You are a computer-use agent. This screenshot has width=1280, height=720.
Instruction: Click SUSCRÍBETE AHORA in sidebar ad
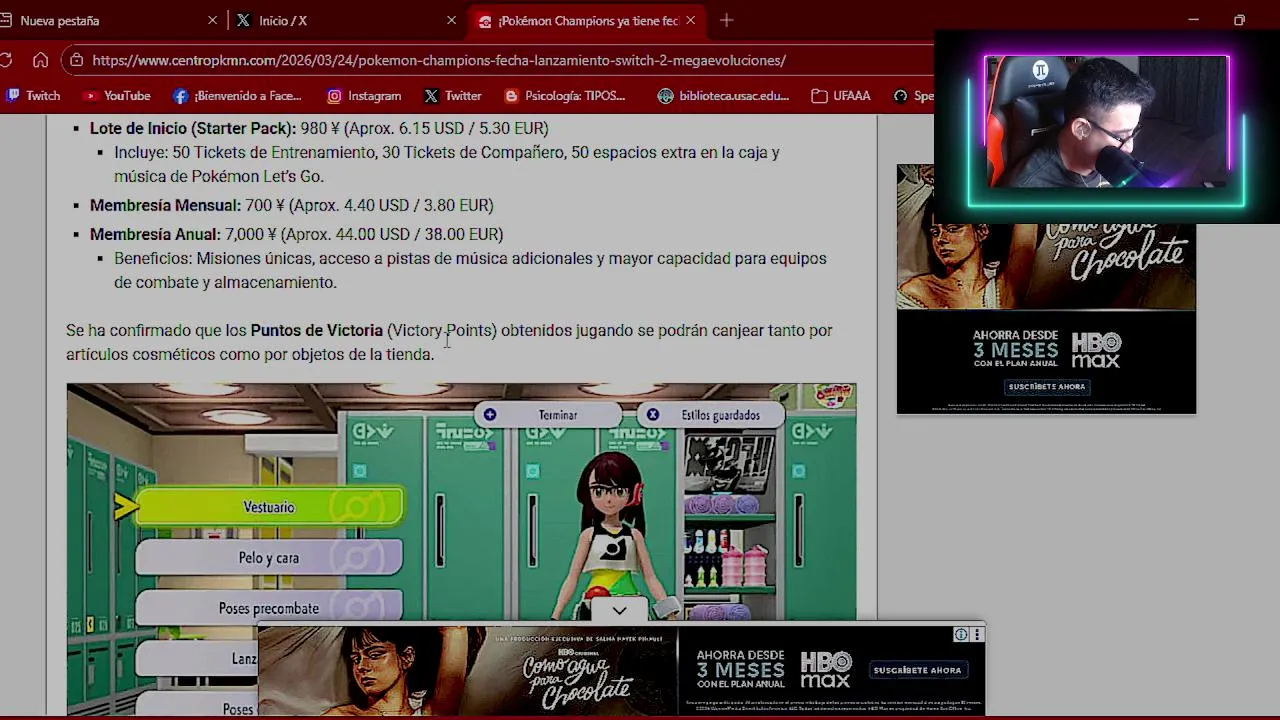click(x=1046, y=386)
